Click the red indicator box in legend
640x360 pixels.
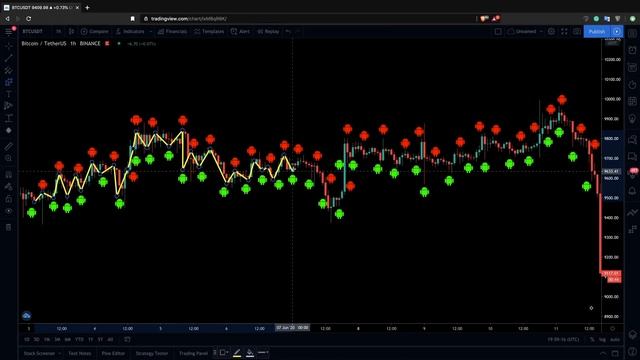coord(107,43)
